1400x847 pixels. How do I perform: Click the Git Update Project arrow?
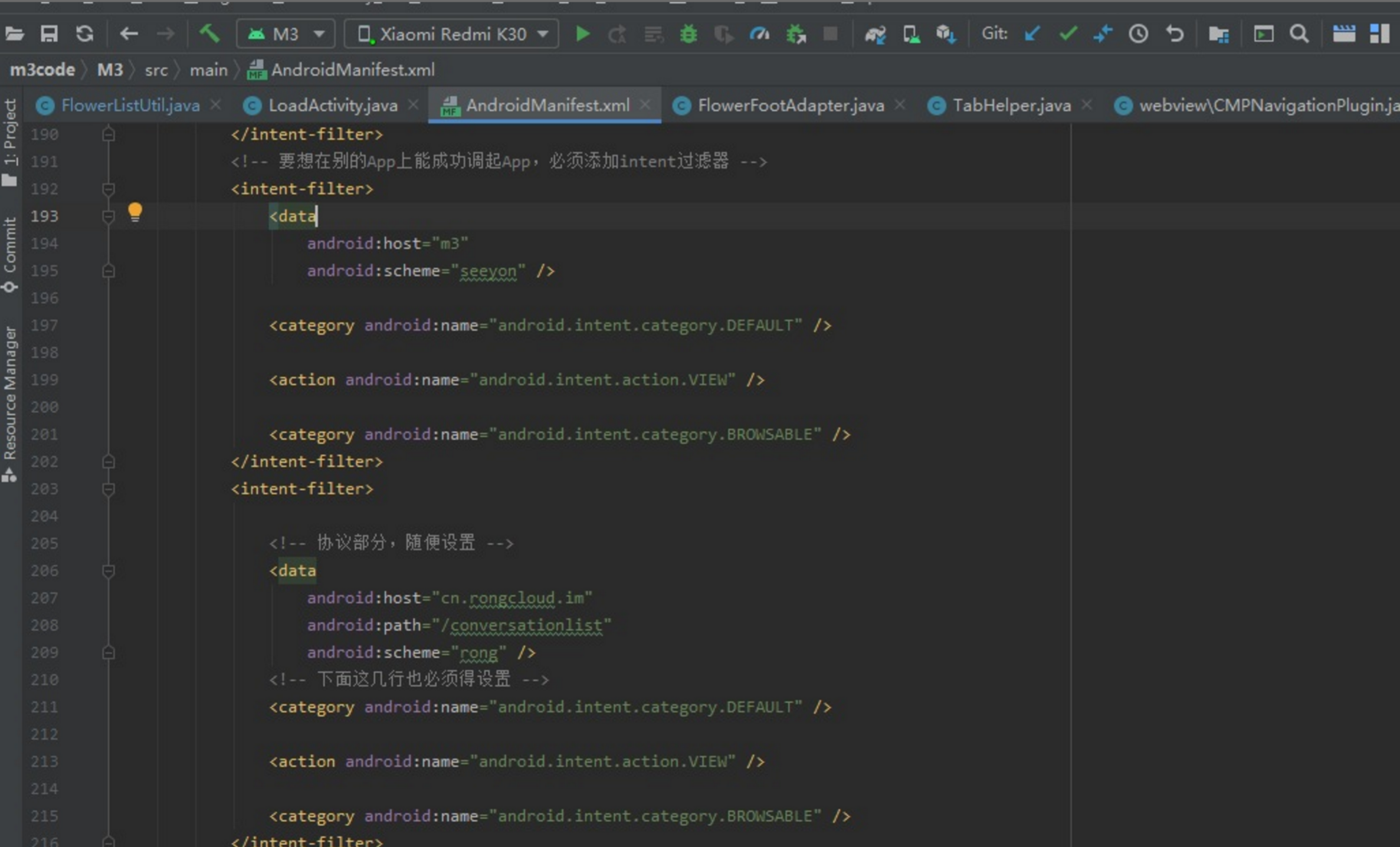[x=1032, y=34]
